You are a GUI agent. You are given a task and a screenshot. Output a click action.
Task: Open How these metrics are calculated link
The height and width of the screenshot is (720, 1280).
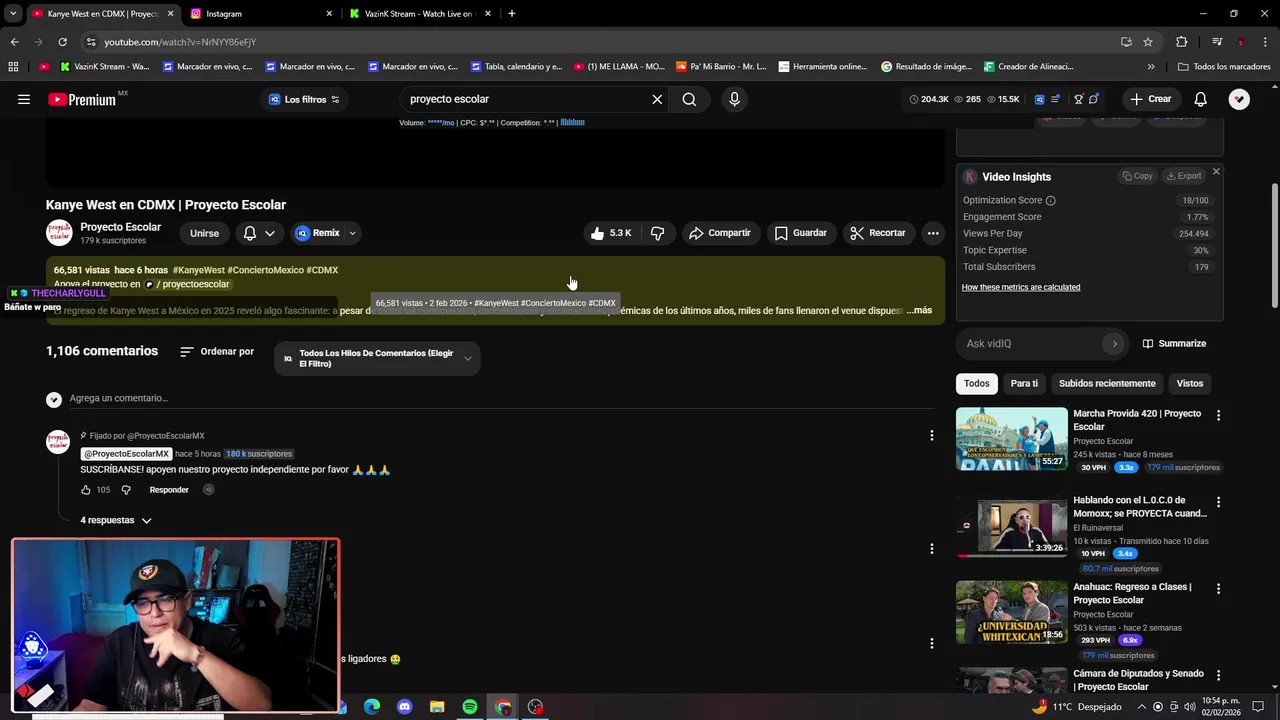(x=1021, y=287)
